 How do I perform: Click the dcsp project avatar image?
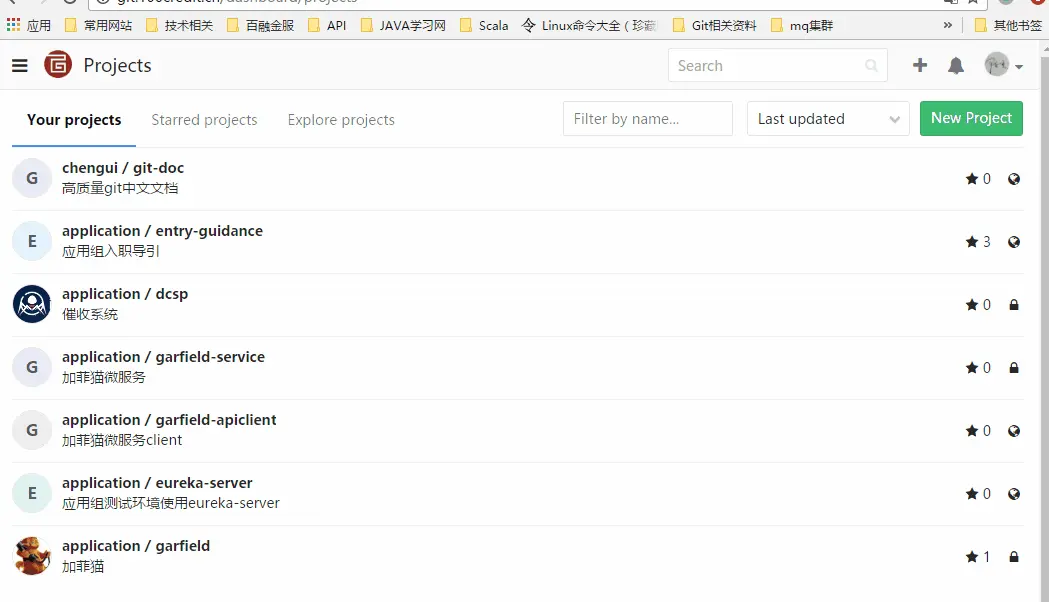[31, 304]
